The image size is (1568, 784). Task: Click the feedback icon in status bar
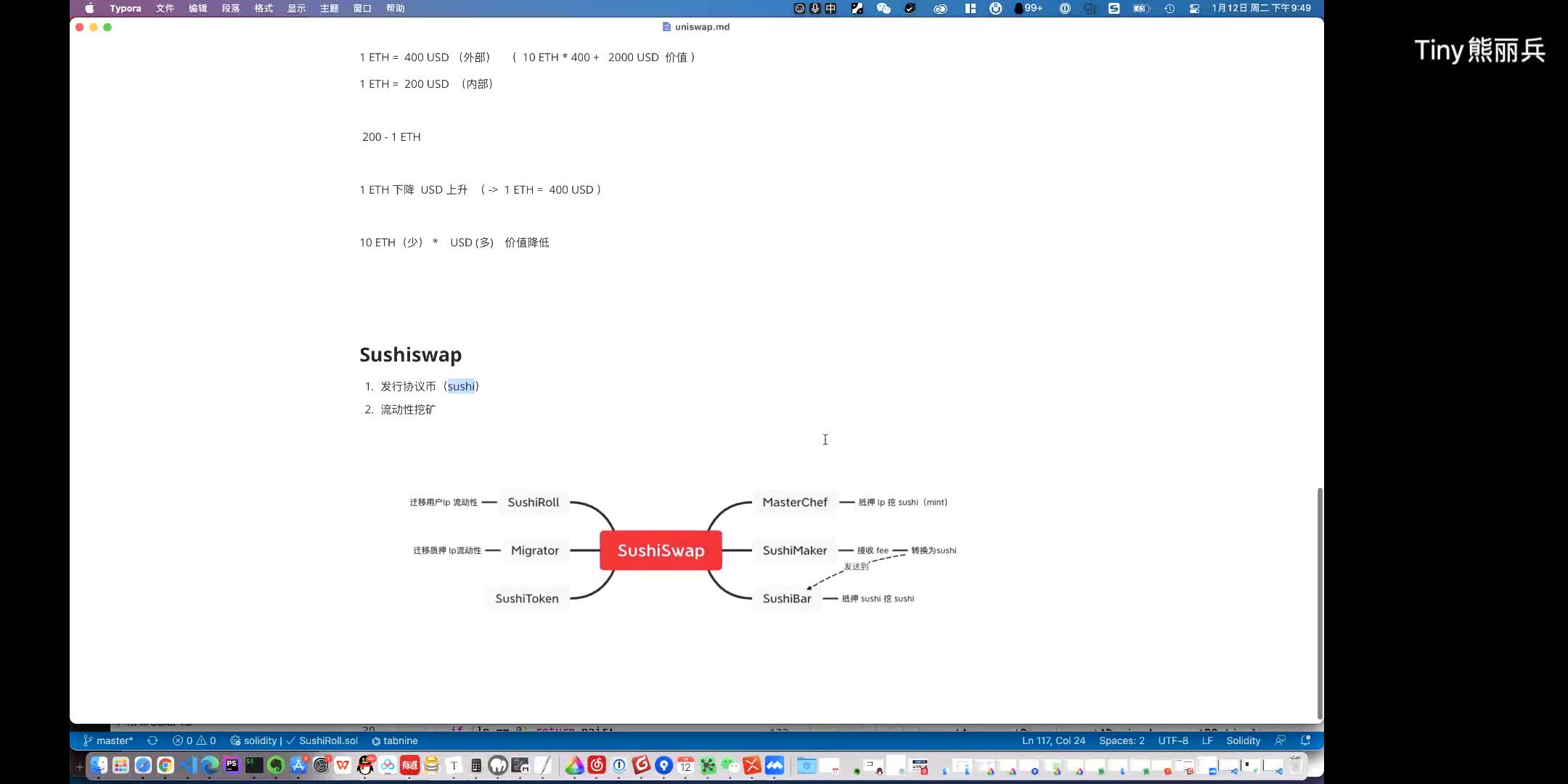[x=1281, y=740]
